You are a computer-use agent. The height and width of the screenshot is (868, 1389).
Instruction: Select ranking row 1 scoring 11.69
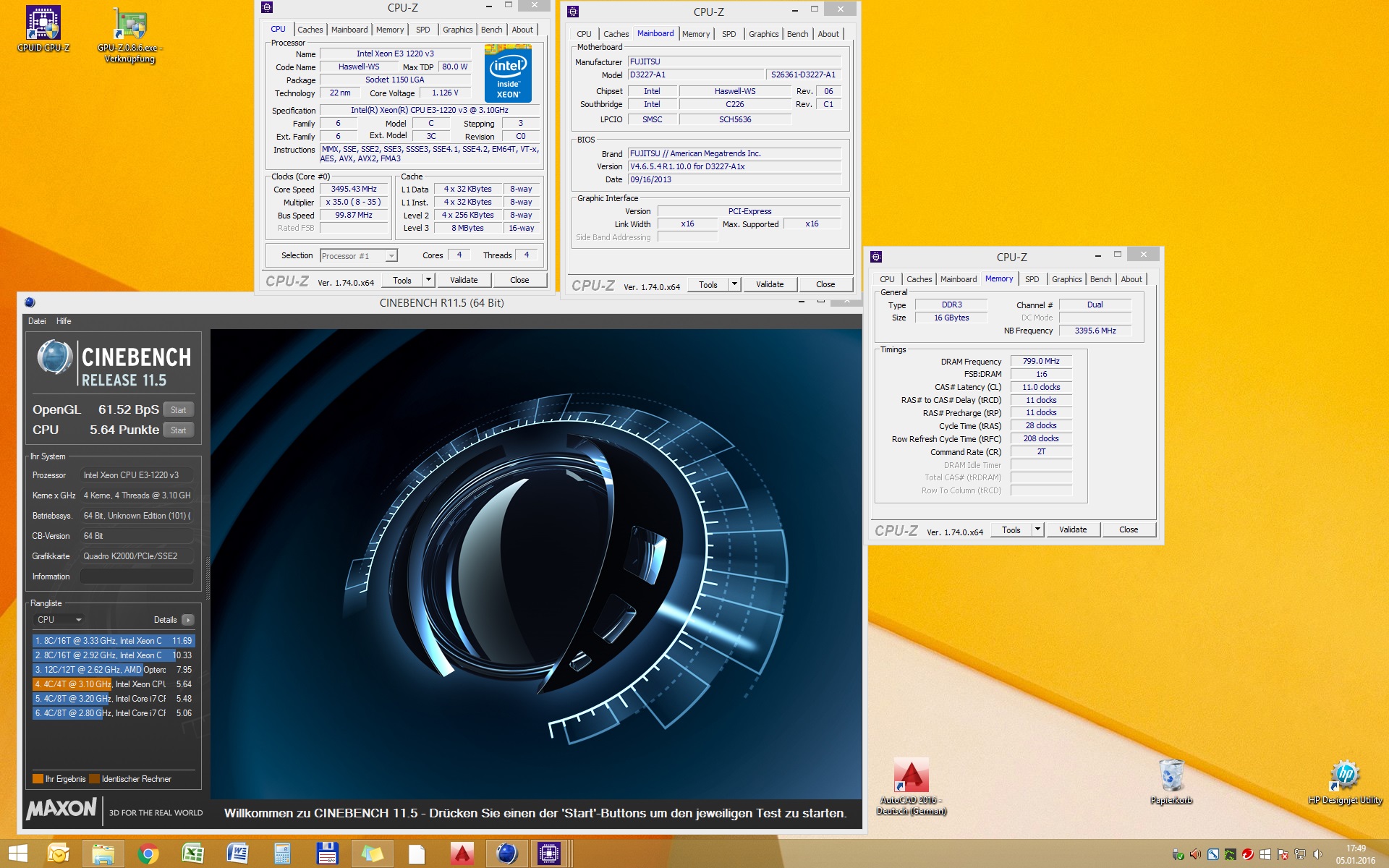114,641
